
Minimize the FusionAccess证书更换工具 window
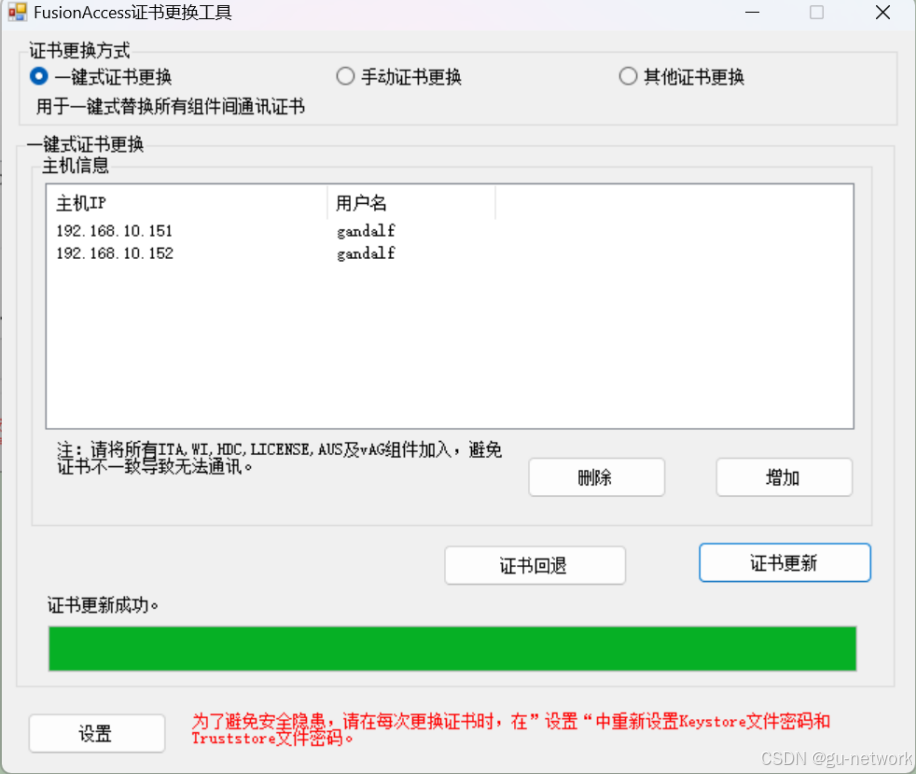click(x=752, y=12)
